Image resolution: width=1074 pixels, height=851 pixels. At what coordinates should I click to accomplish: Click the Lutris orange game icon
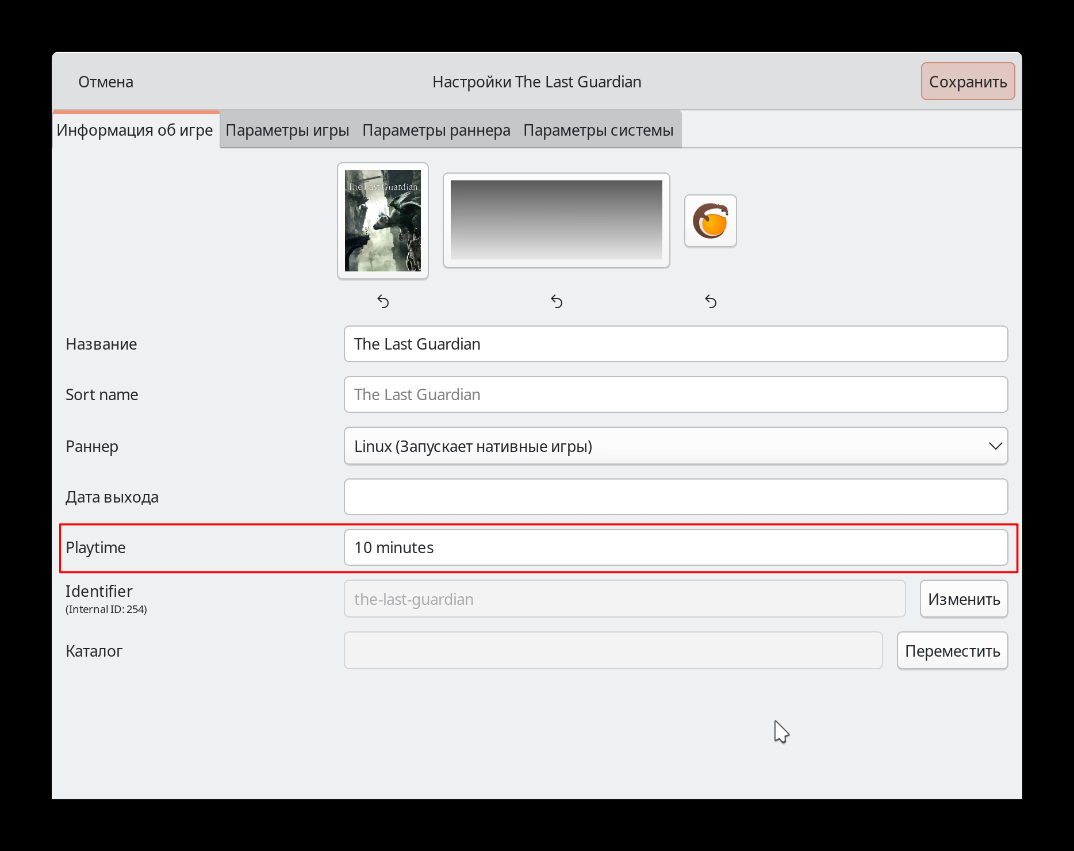[x=710, y=221]
